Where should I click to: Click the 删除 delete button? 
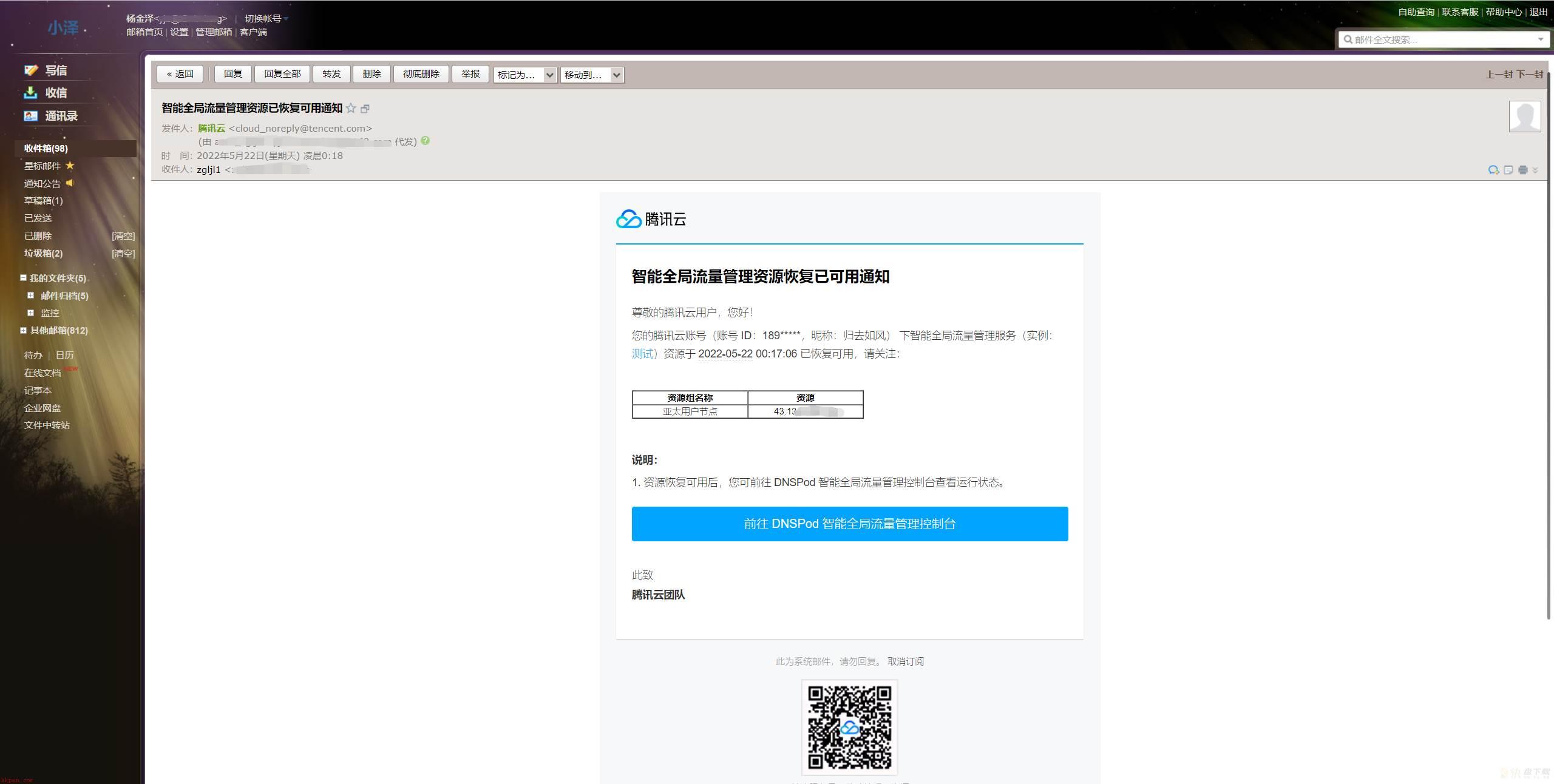pos(372,74)
